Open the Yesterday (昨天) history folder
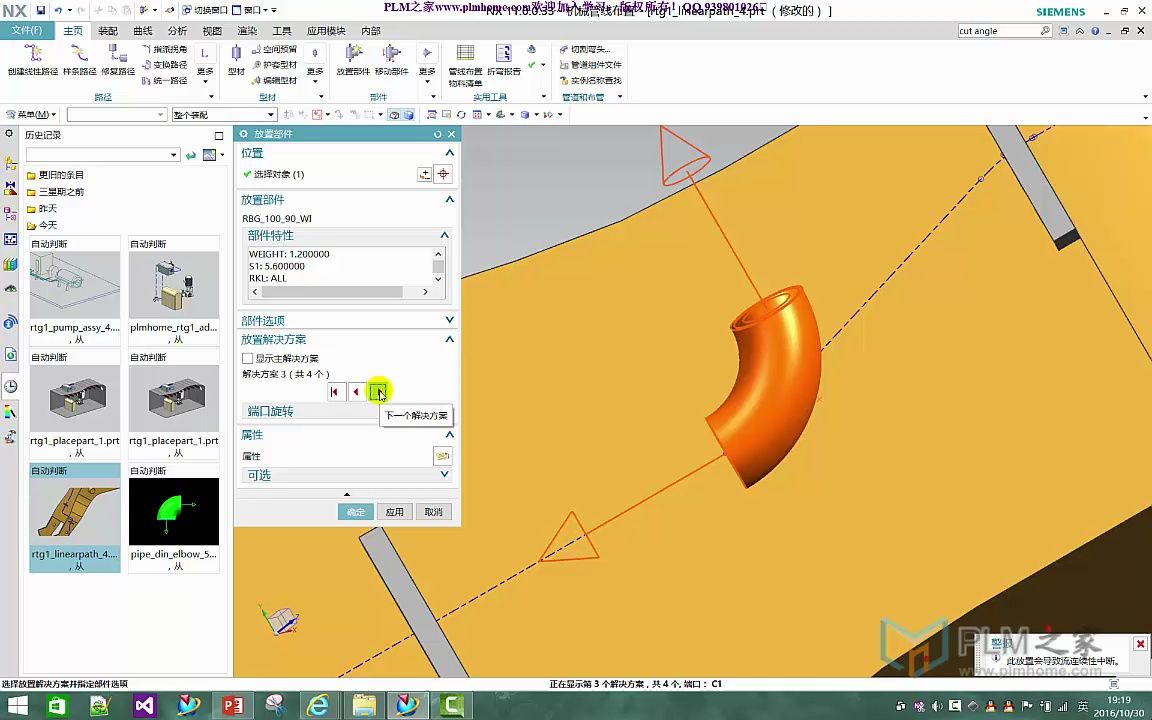 pyautogui.click(x=42, y=209)
